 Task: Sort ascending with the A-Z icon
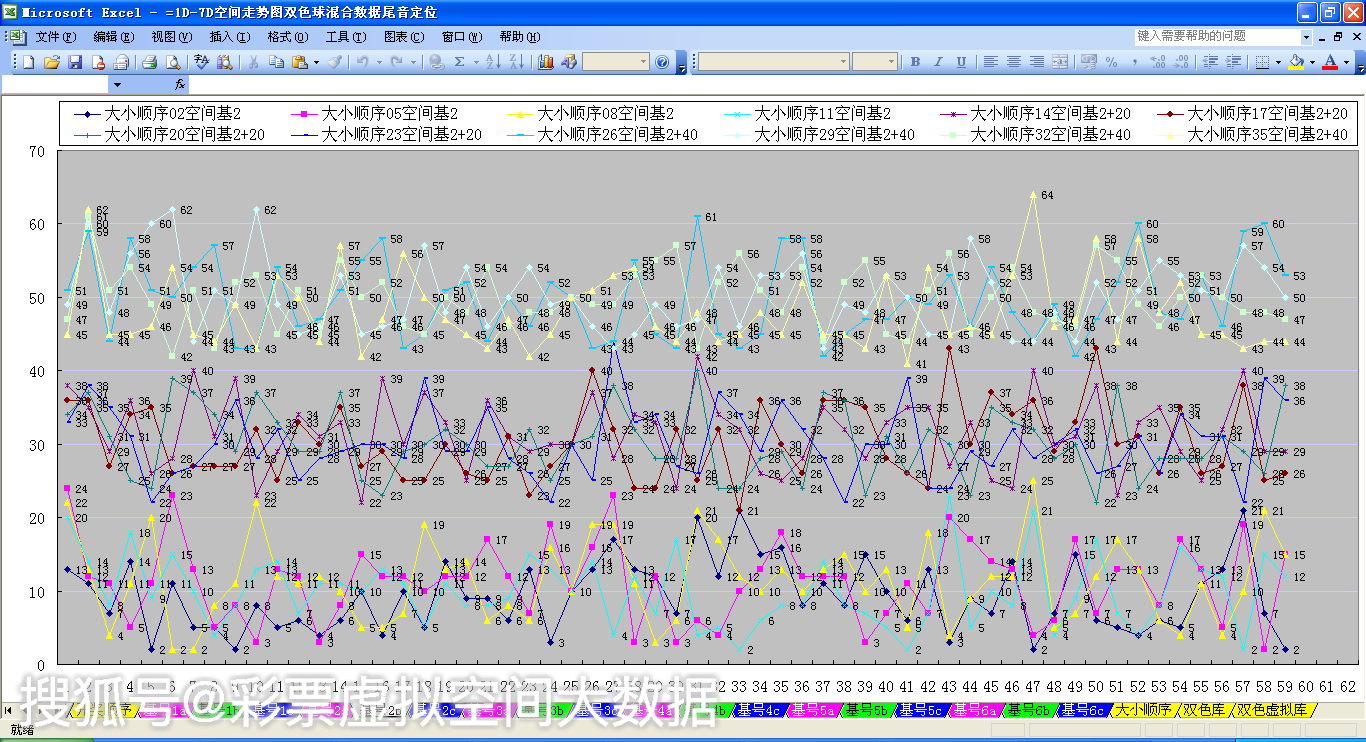click(493, 62)
